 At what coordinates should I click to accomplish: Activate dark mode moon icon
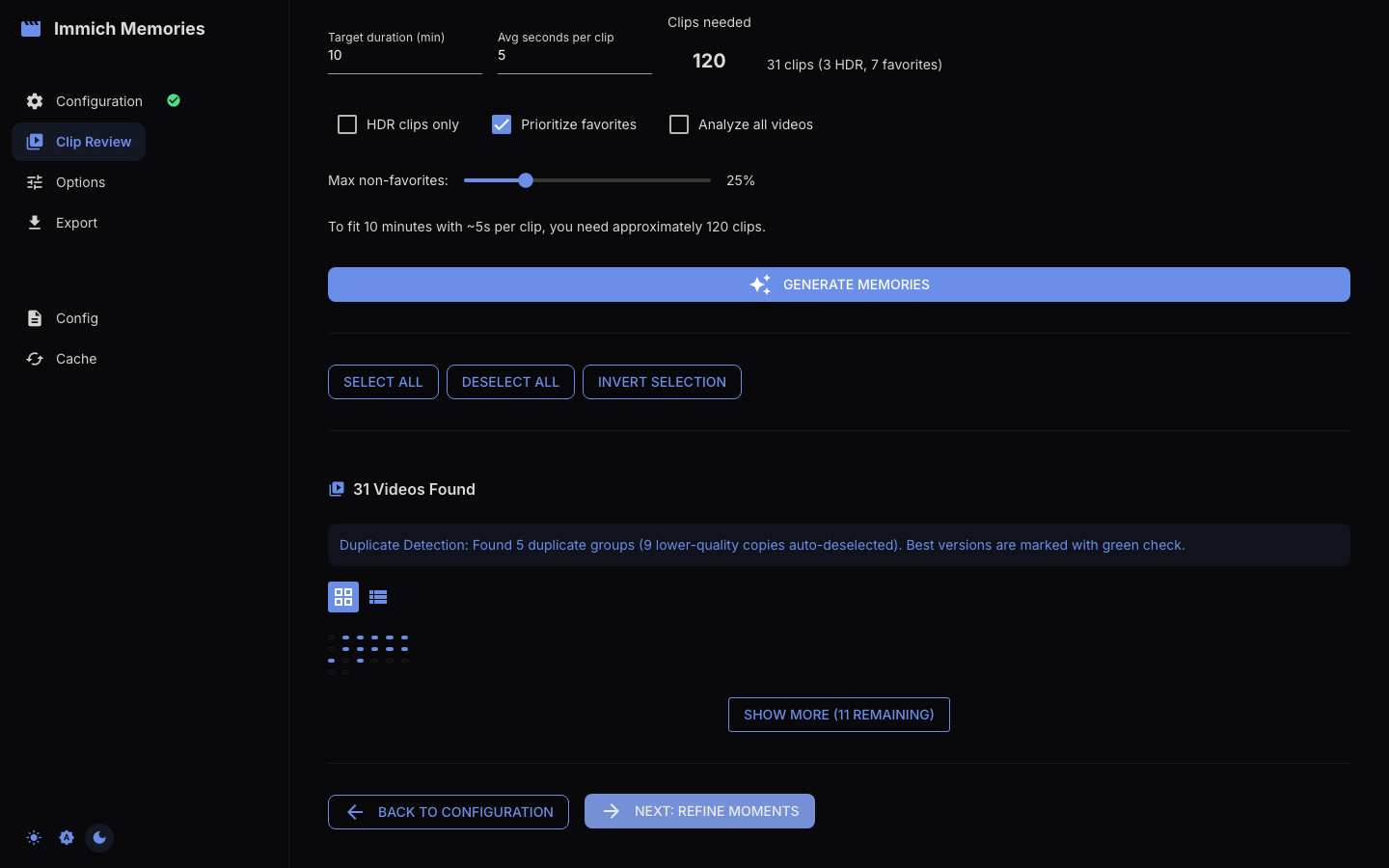pyautogui.click(x=99, y=838)
